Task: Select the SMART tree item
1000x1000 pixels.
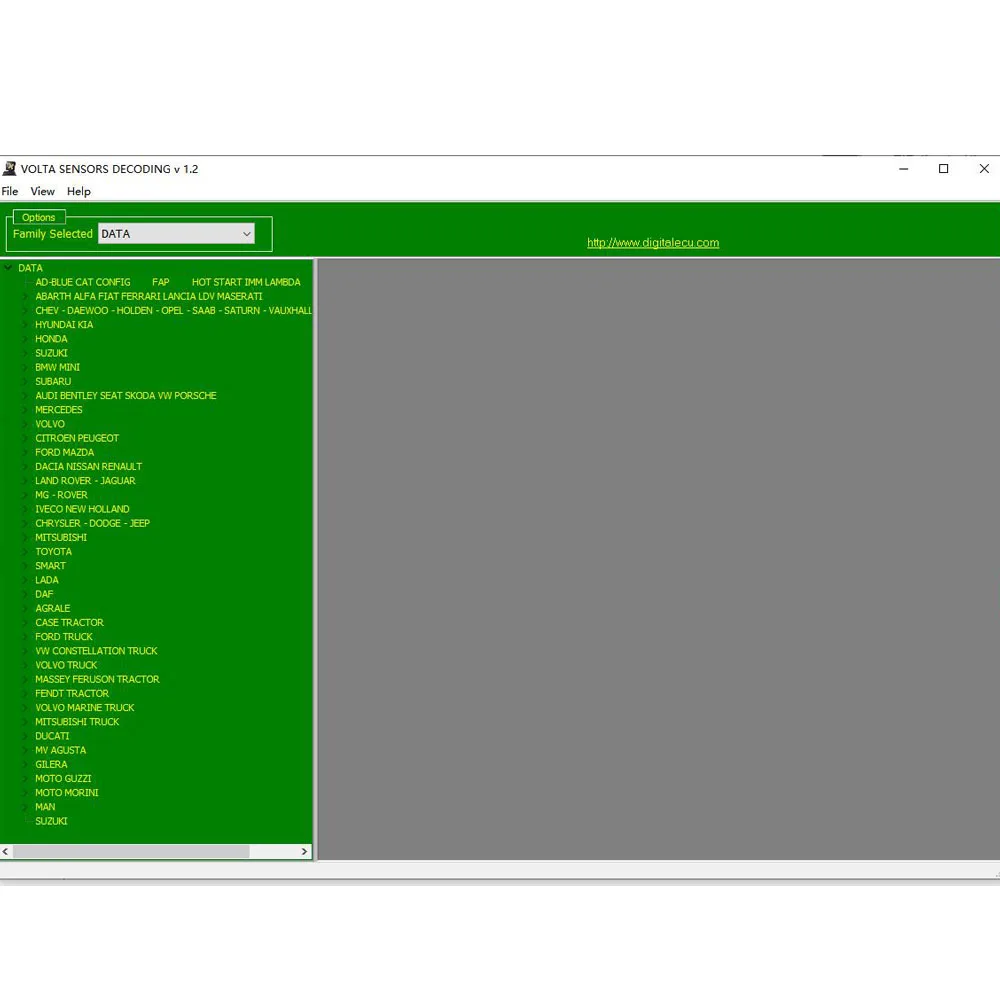Action: [x=50, y=566]
